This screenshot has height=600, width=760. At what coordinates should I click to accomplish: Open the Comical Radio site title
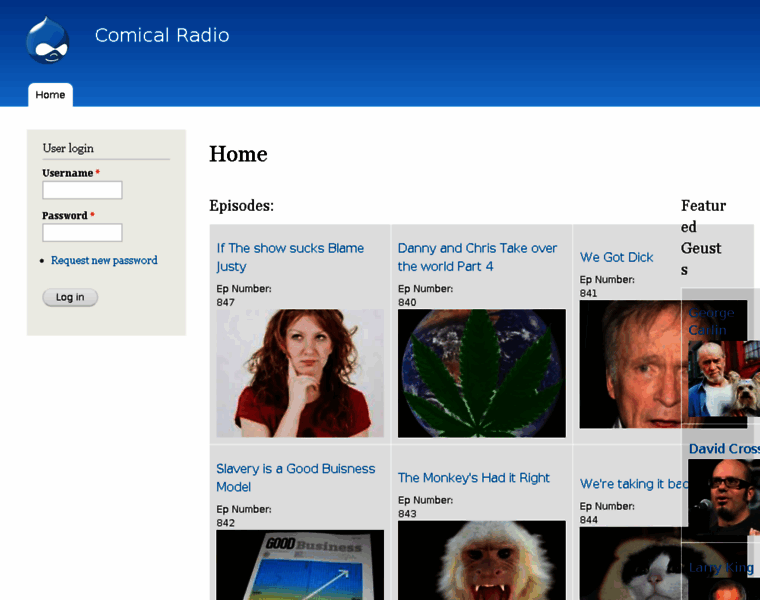162,35
